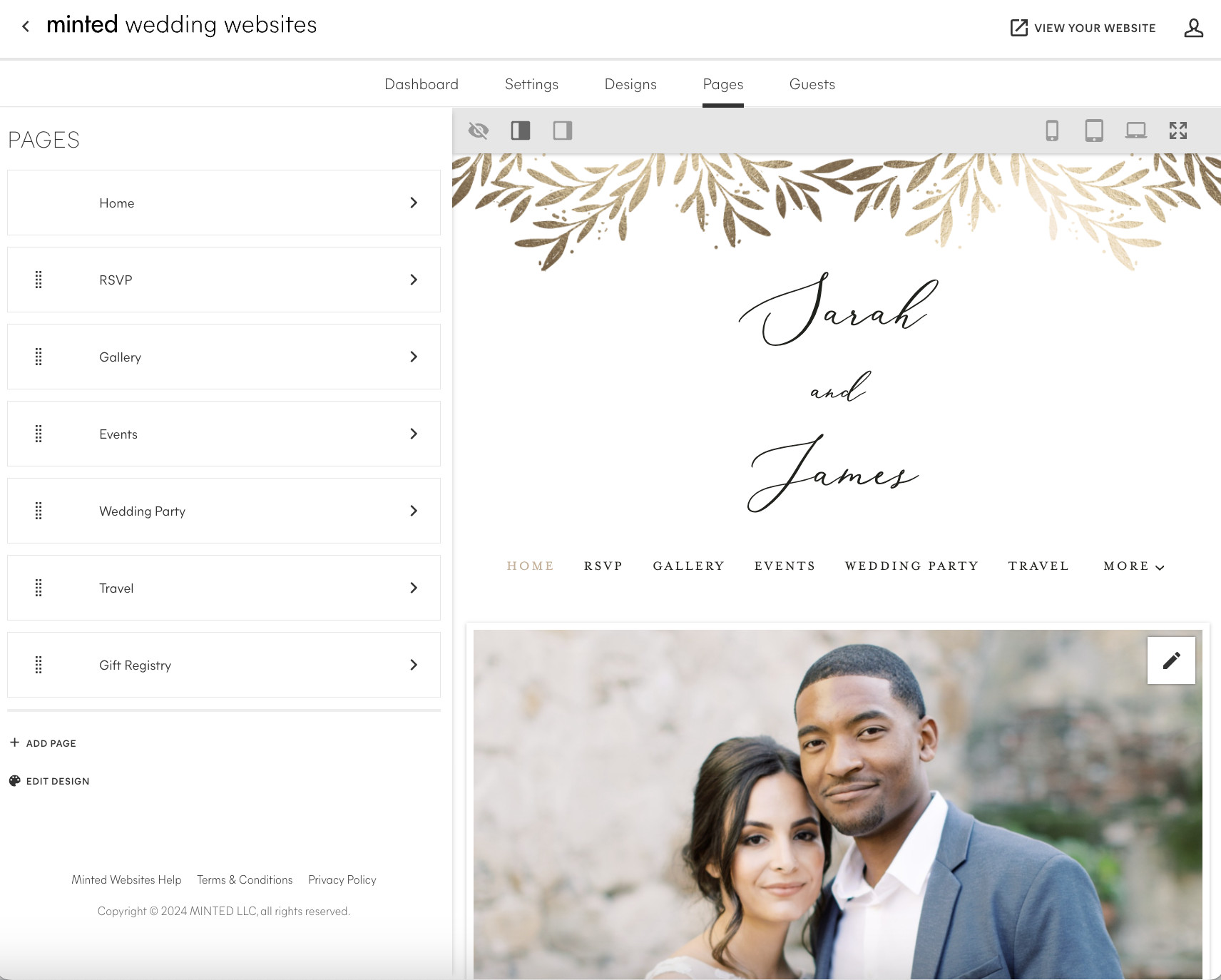Toggle the hide preview eye icon
The width and height of the screenshot is (1221, 980).
pos(478,131)
